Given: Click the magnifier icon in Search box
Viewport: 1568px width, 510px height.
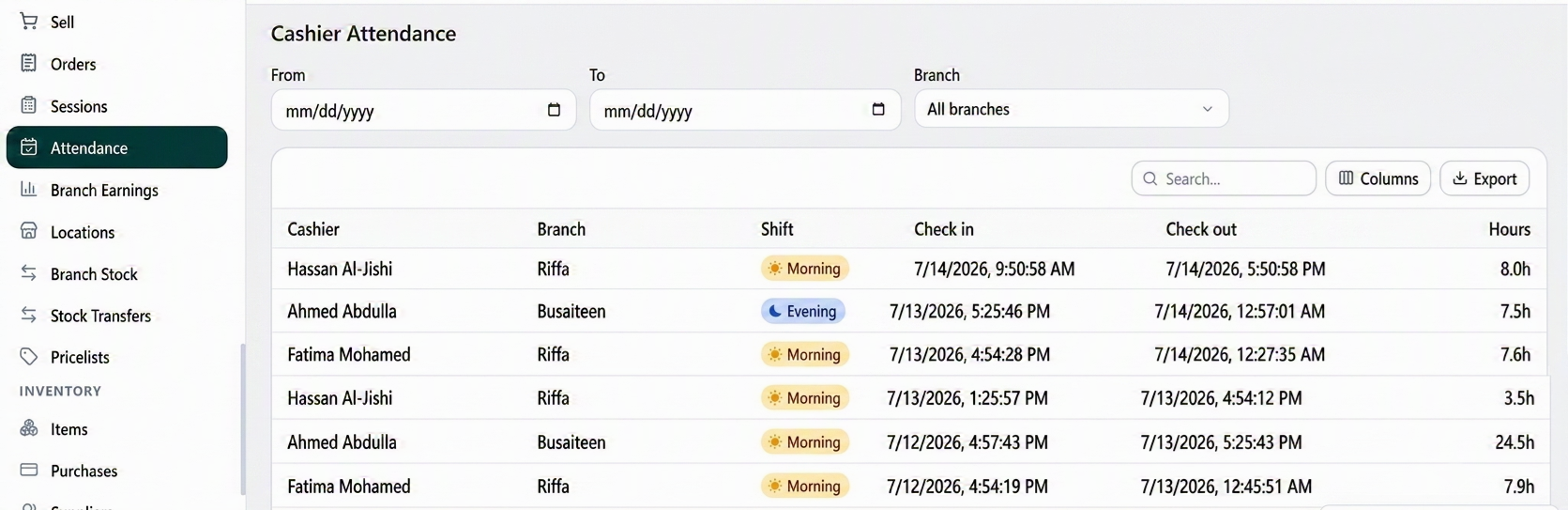Looking at the screenshot, I should [x=1150, y=178].
